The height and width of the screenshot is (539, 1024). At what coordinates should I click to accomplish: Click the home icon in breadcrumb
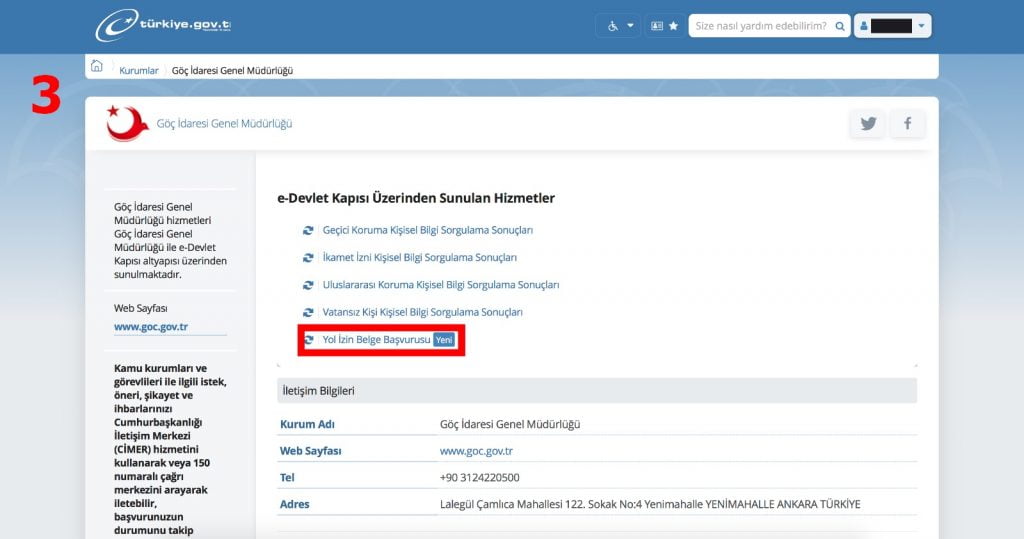point(97,66)
